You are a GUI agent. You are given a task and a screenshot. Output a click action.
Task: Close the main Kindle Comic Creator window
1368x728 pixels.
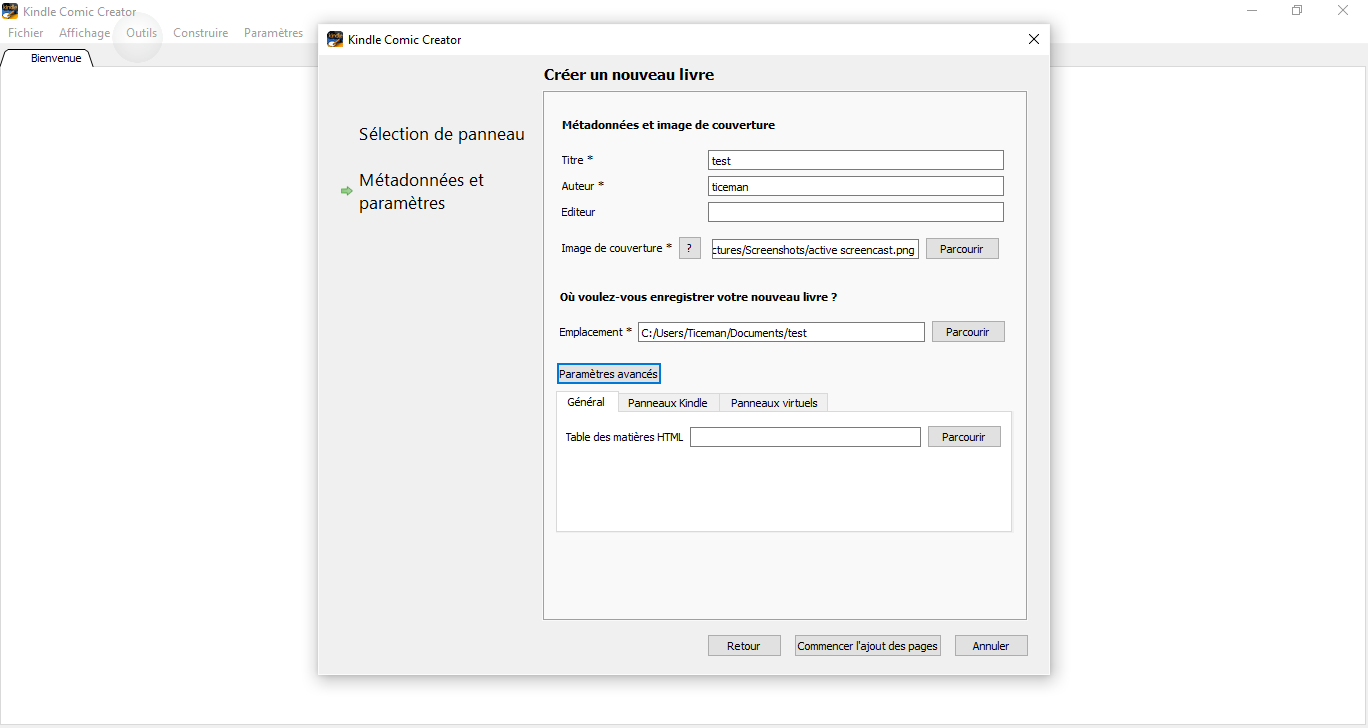[1343, 10]
